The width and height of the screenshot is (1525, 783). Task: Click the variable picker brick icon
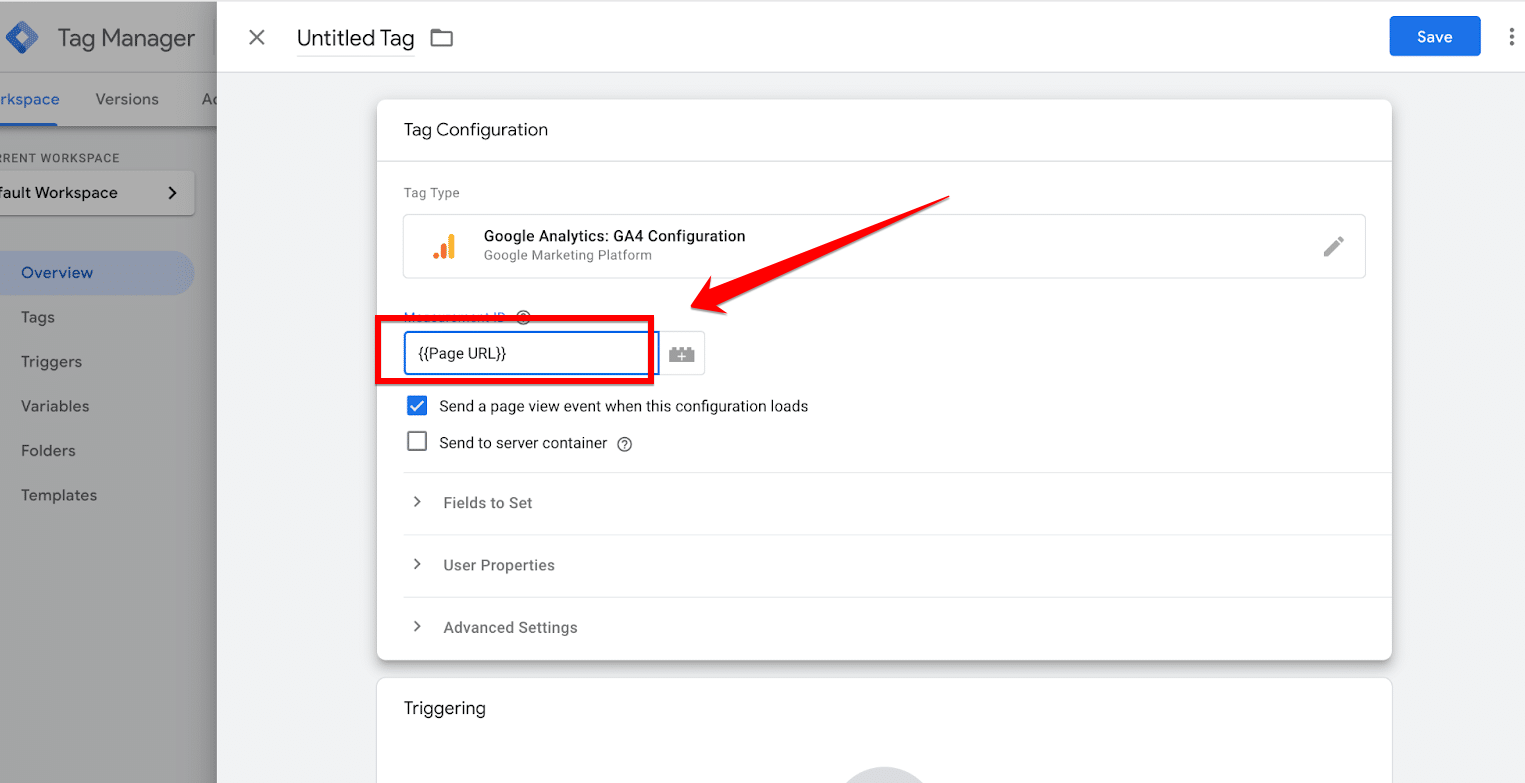click(682, 354)
